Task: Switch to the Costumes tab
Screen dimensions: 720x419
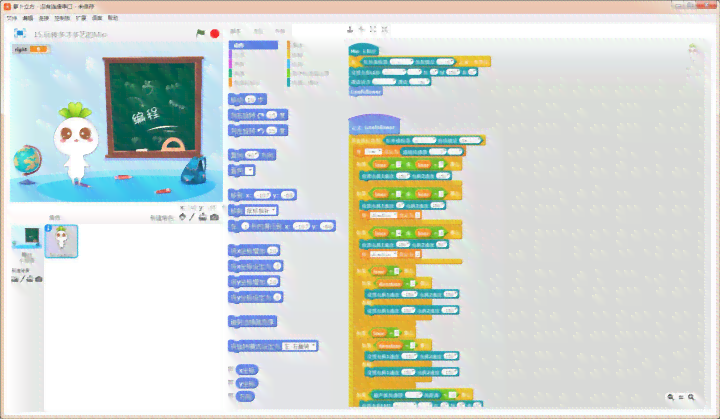Action: click(x=259, y=31)
